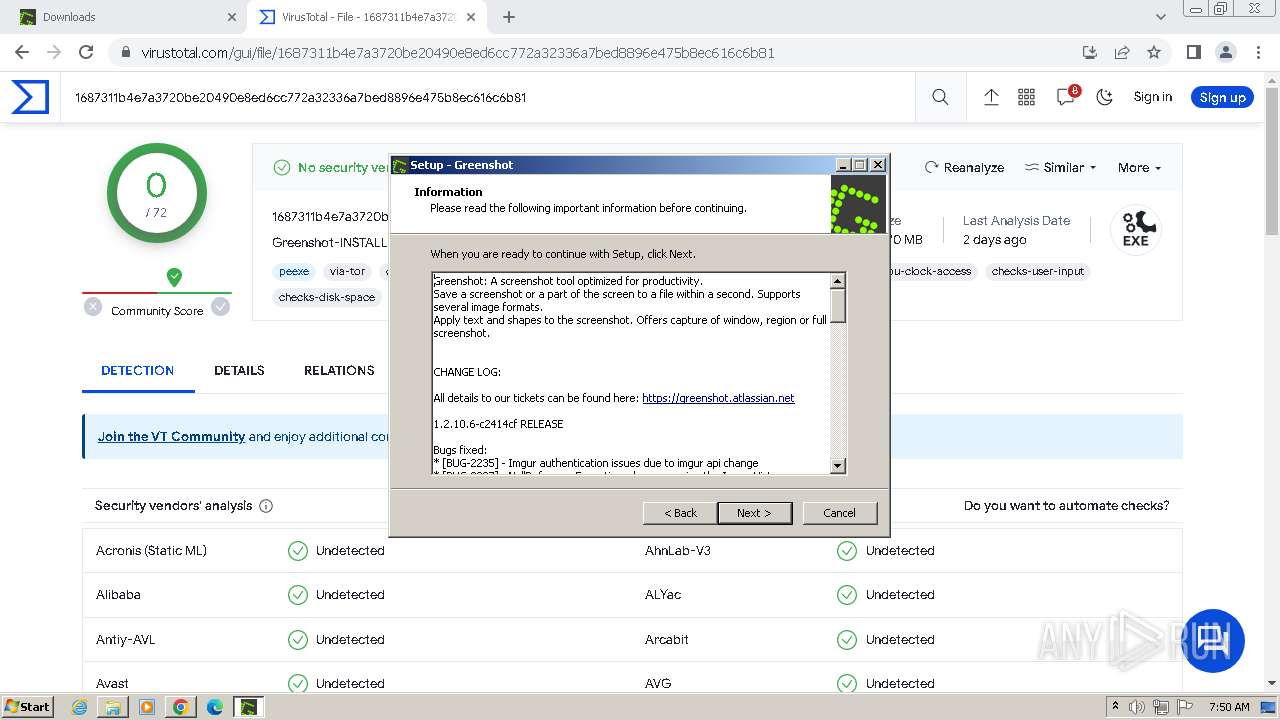Click the Reanalyze button
1280x720 pixels.
(964, 167)
